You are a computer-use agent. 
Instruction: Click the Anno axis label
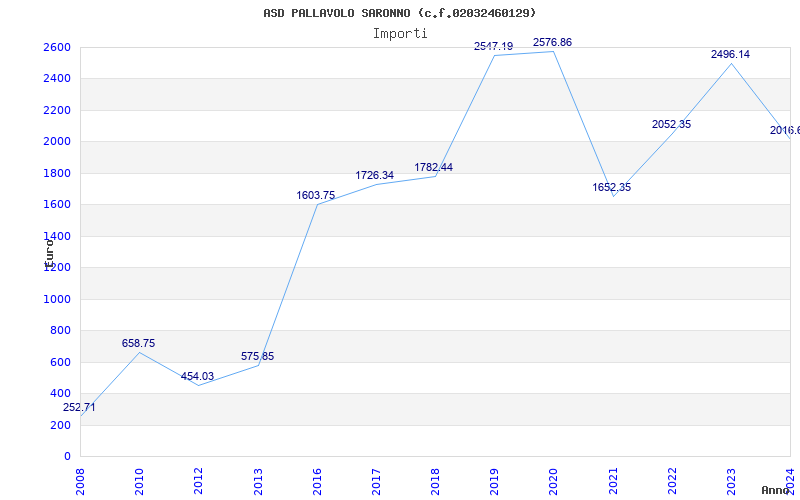(776, 490)
